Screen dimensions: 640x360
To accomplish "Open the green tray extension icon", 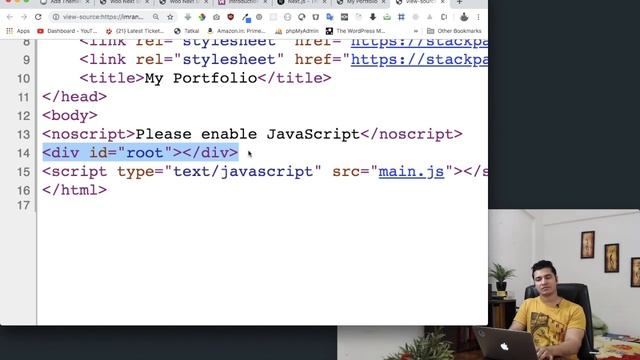I will tap(387, 17).
